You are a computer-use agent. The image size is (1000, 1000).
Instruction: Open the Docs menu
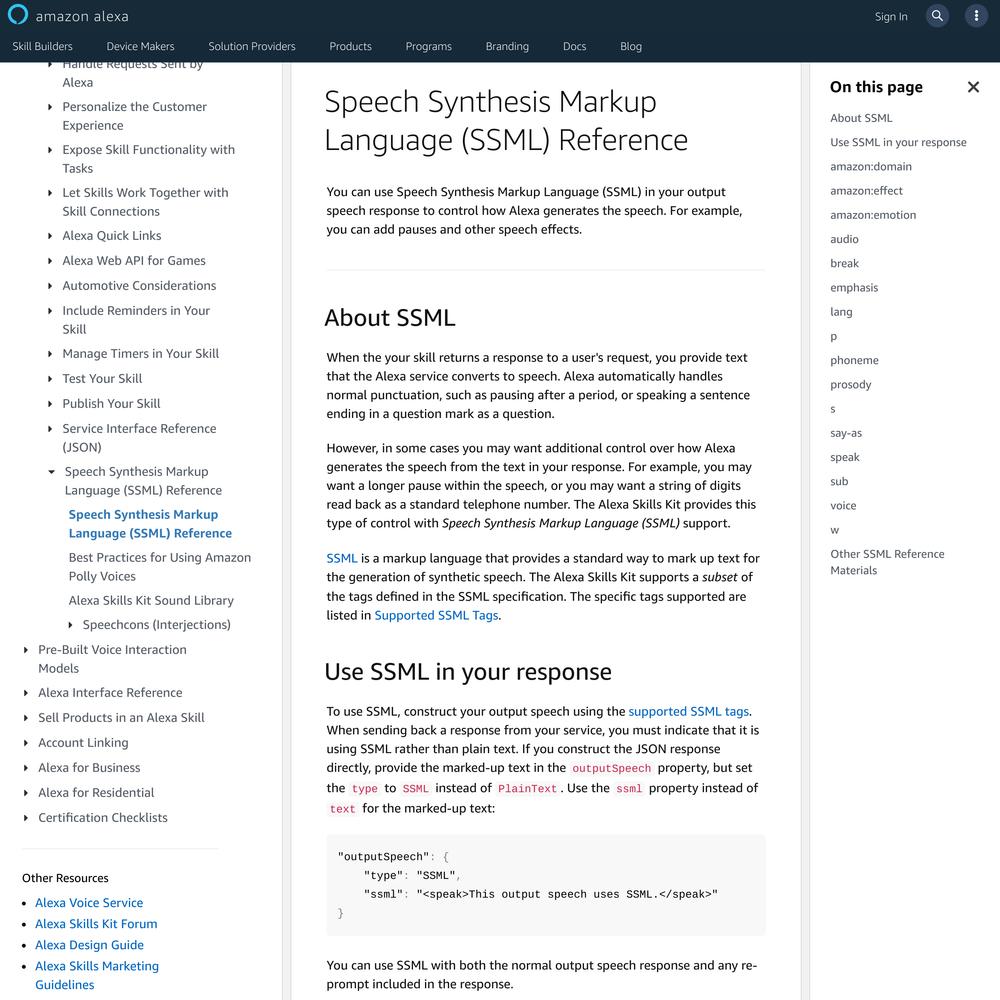(574, 46)
